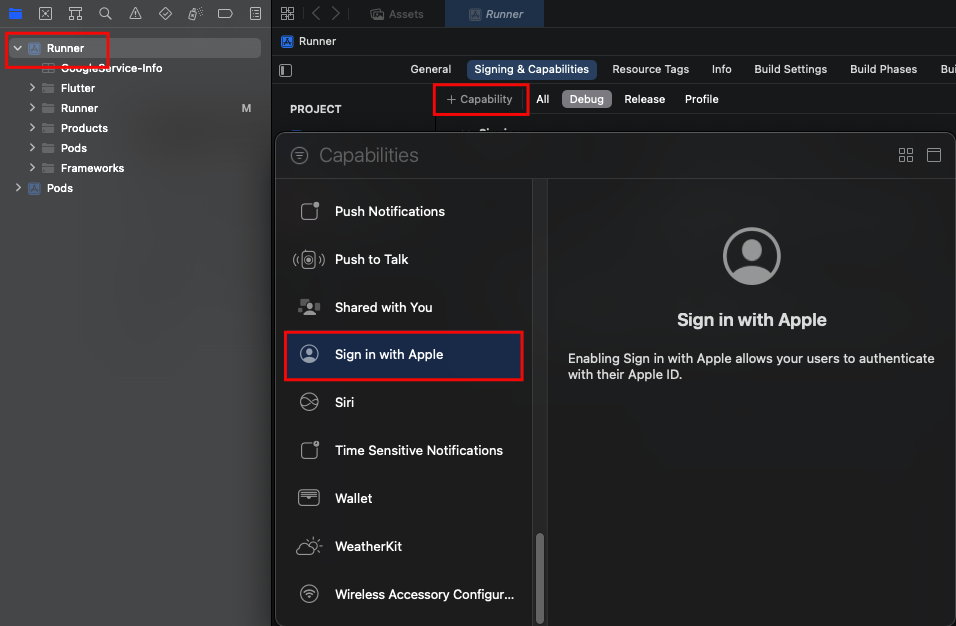Click the Shared with You icon
Viewport: 956px width, 626px height.
click(309, 307)
